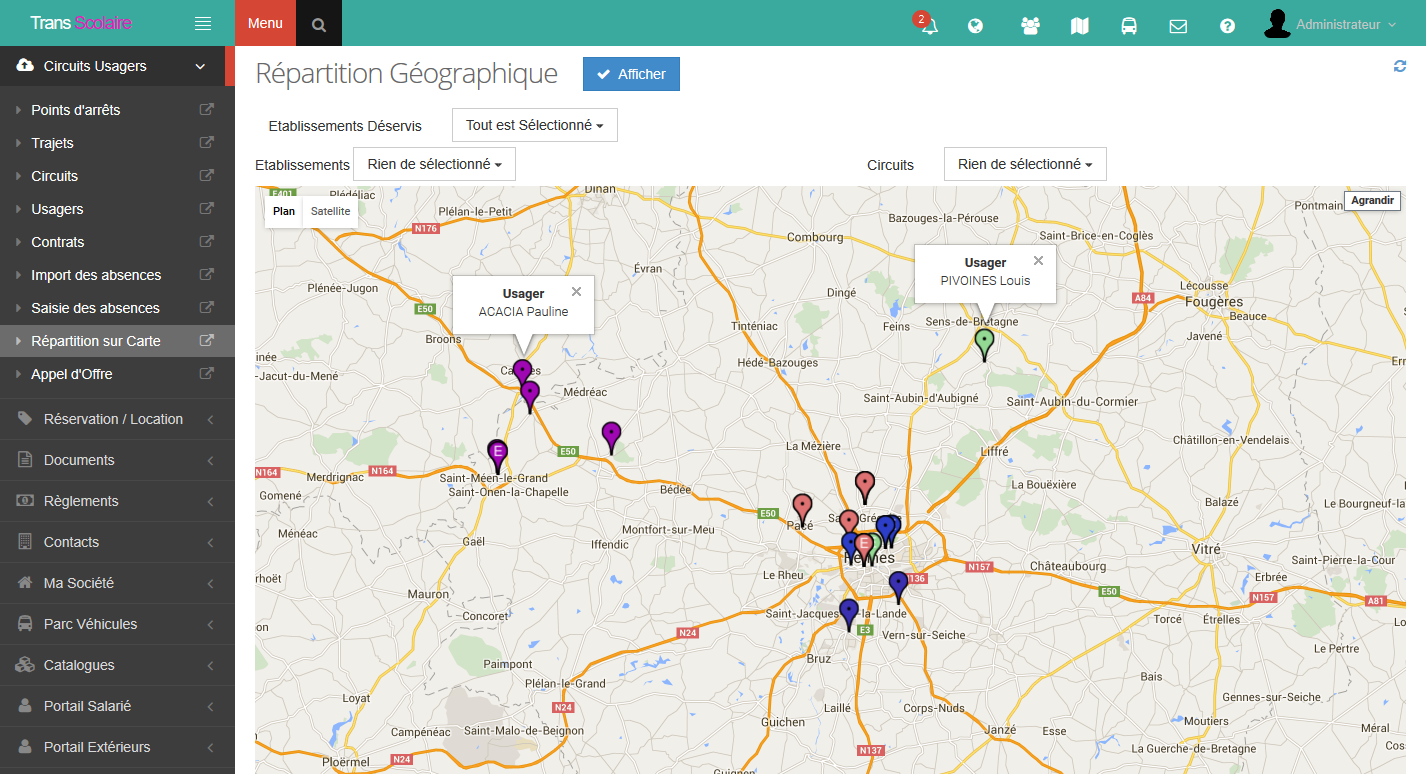
Task: Click the bus icon in top bar
Action: click(x=1128, y=26)
